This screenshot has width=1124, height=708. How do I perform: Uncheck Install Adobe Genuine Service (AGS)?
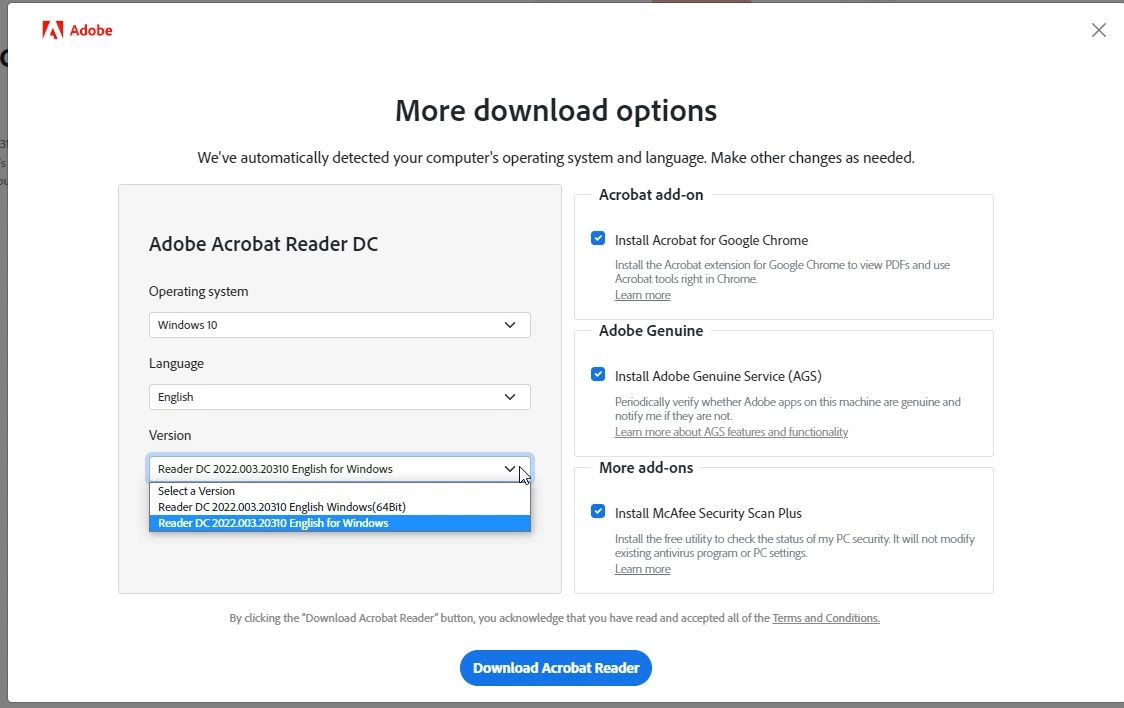pos(598,374)
